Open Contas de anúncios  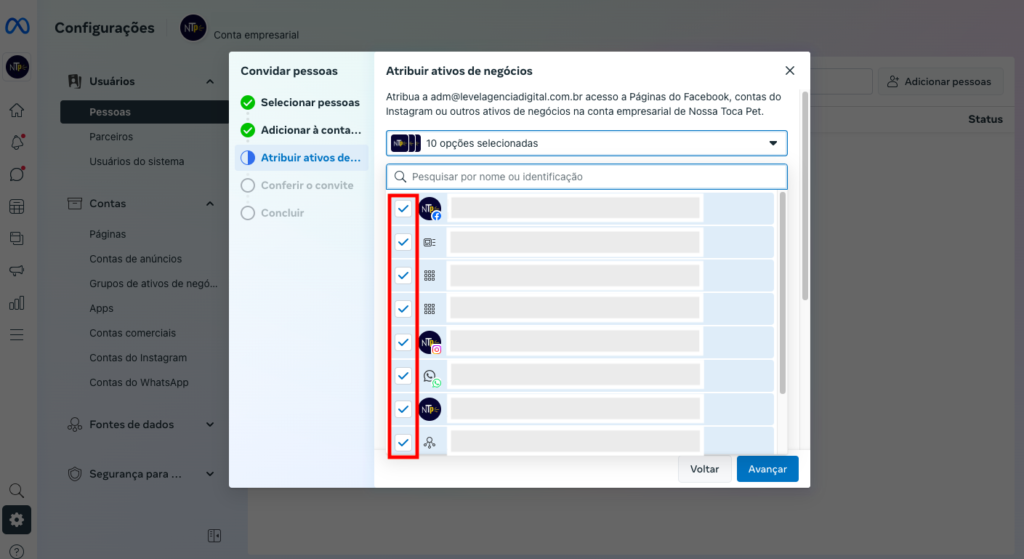(135, 259)
